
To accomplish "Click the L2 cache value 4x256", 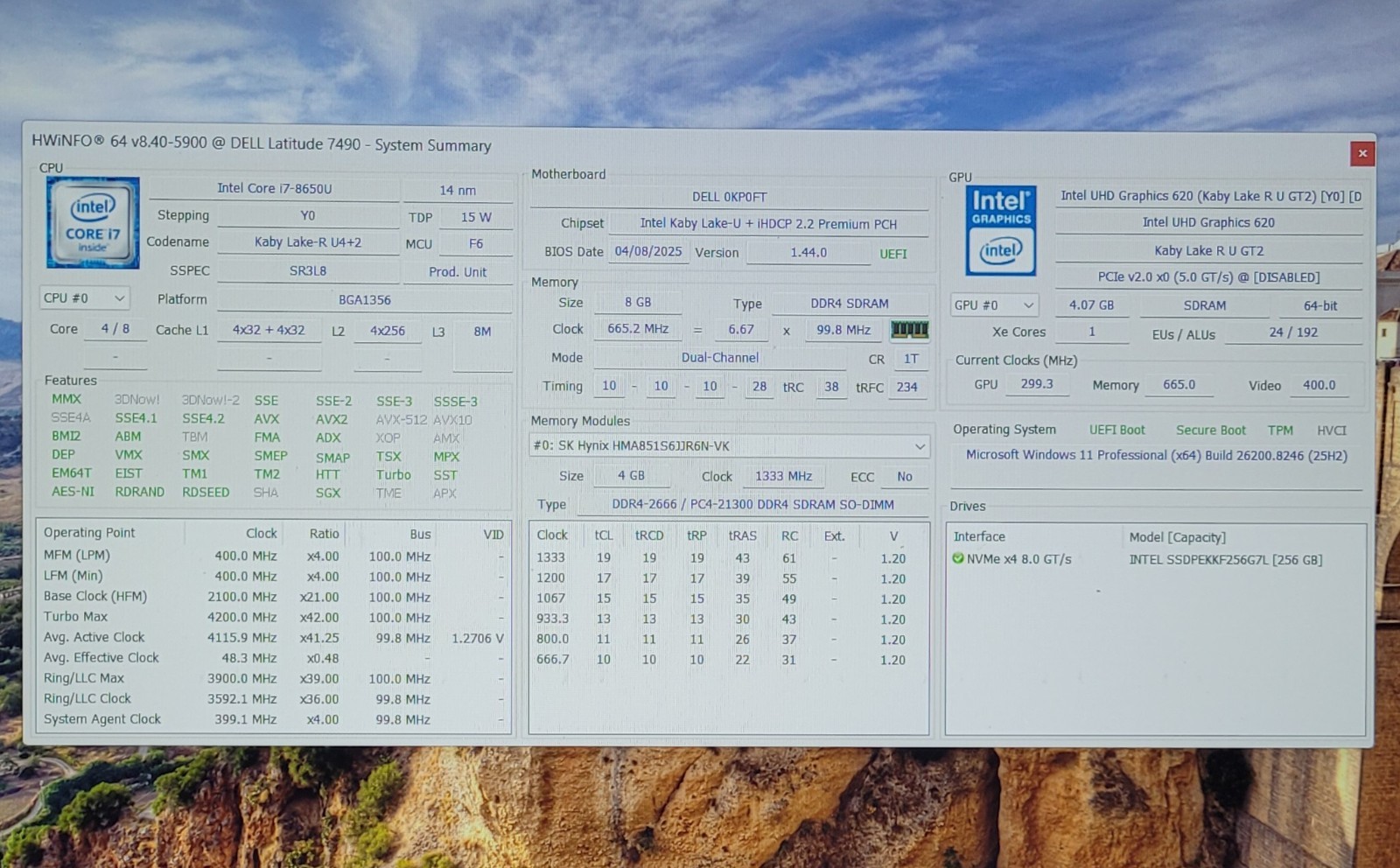I will (x=388, y=331).
